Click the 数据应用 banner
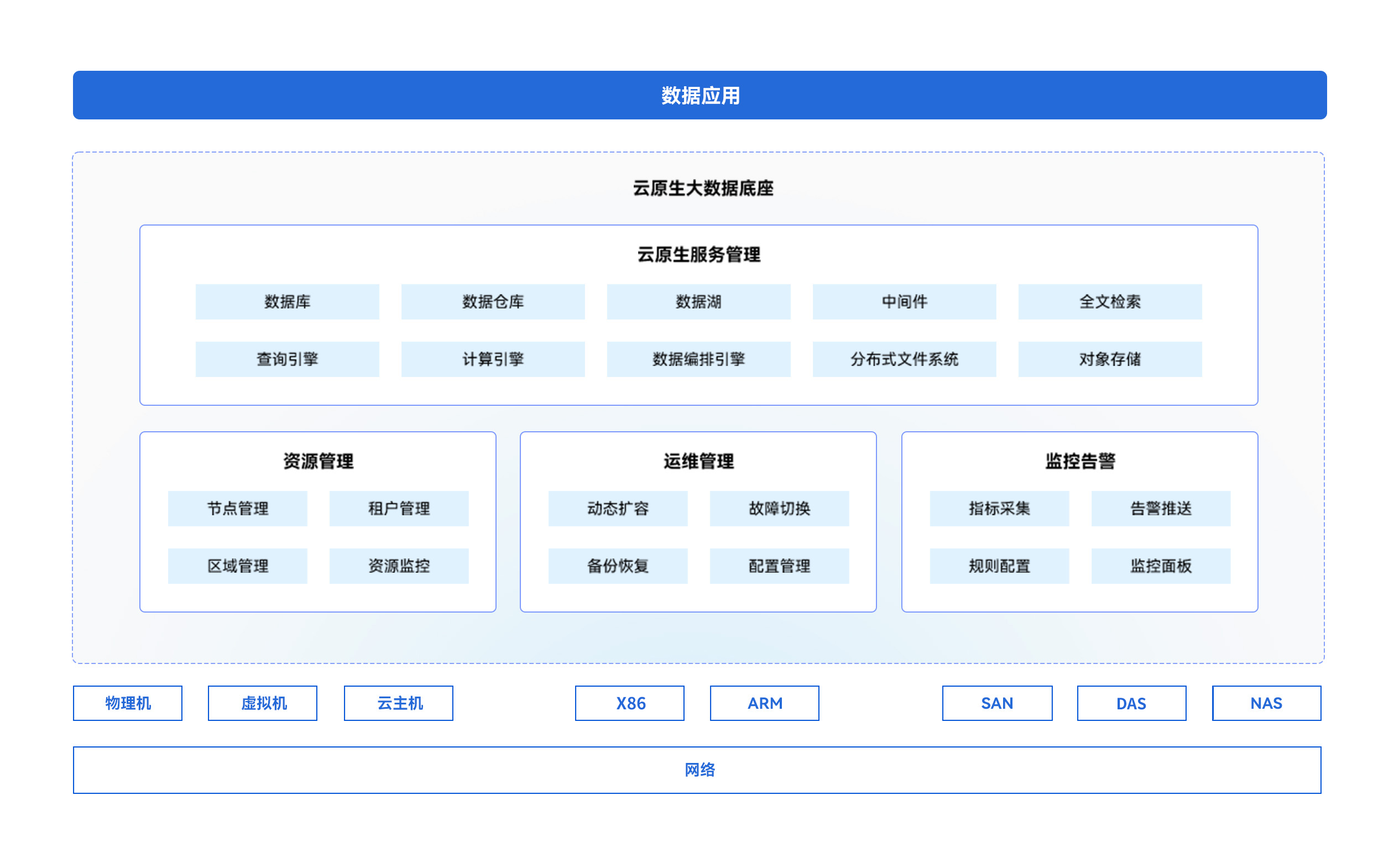This screenshot has height=868, width=1399. pyautogui.click(x=699, y=95)
